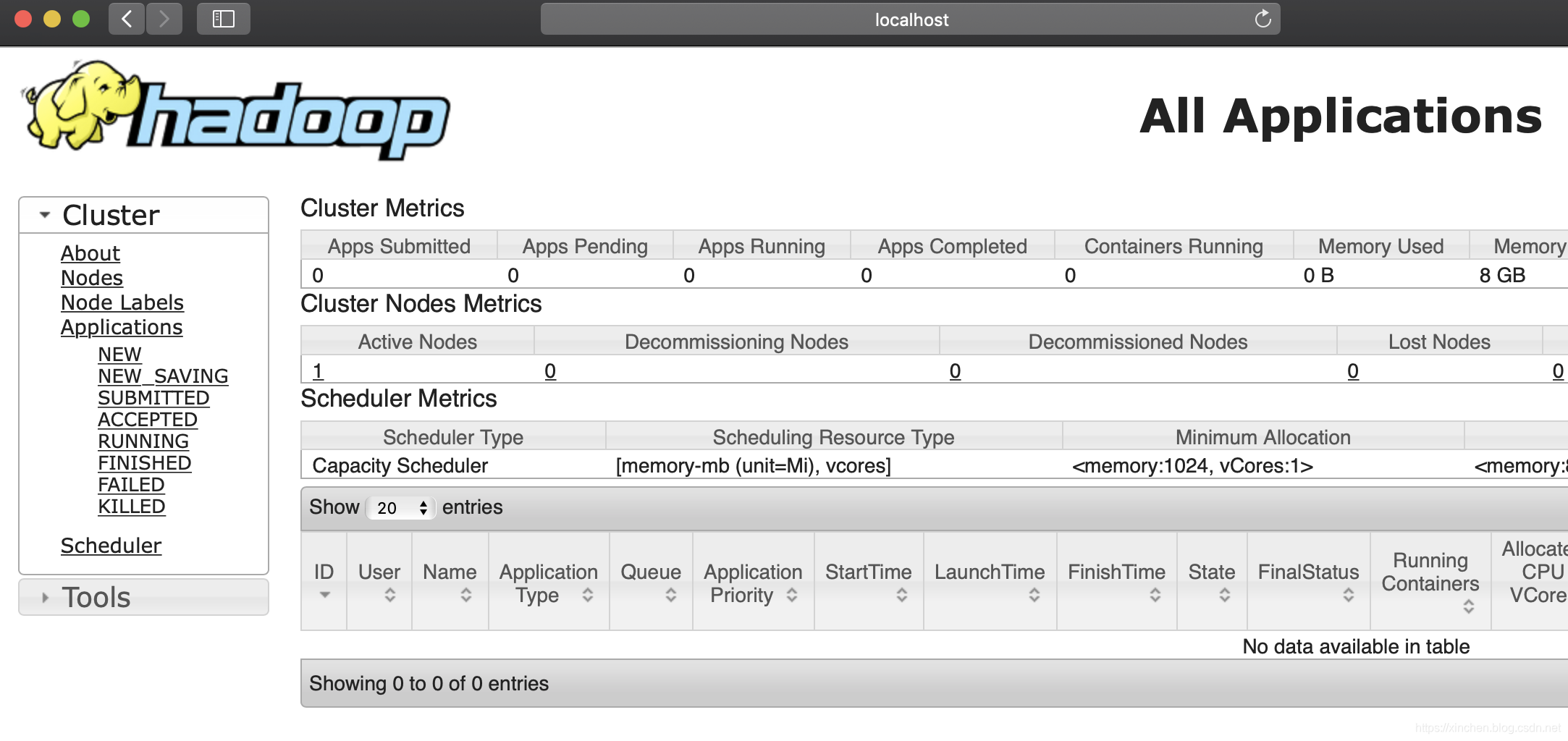Open the Nodes link in sidebar
Viewport: 1568px width, 741px height.
click(x=92, y=278)
